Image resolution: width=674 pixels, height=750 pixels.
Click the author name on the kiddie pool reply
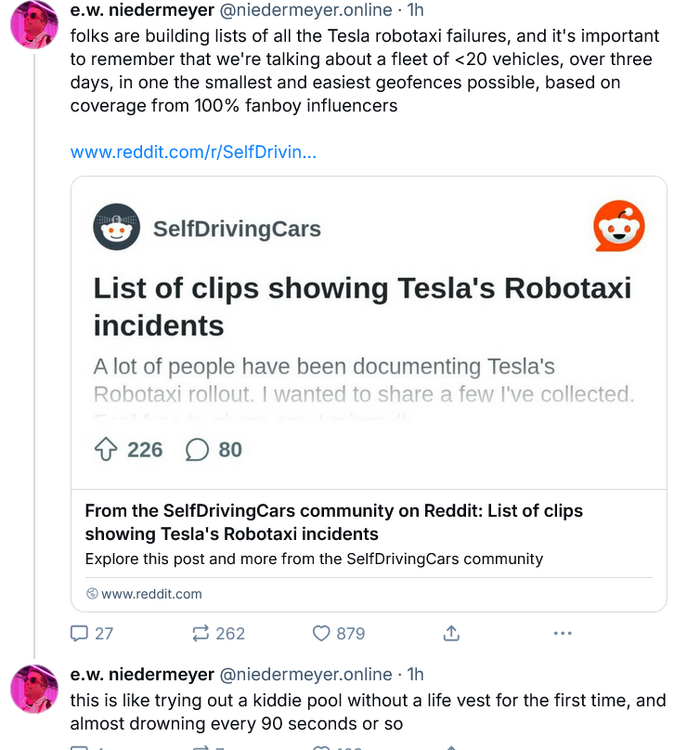point(142,674)
